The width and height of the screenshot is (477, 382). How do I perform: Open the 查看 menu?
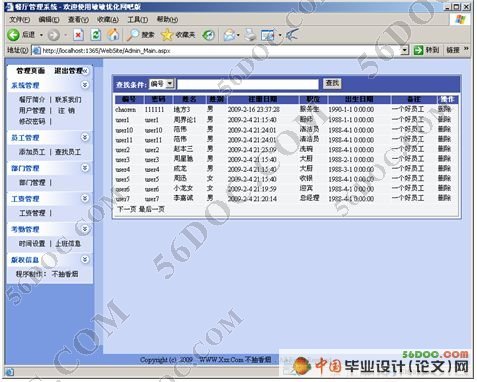(78, 20)
